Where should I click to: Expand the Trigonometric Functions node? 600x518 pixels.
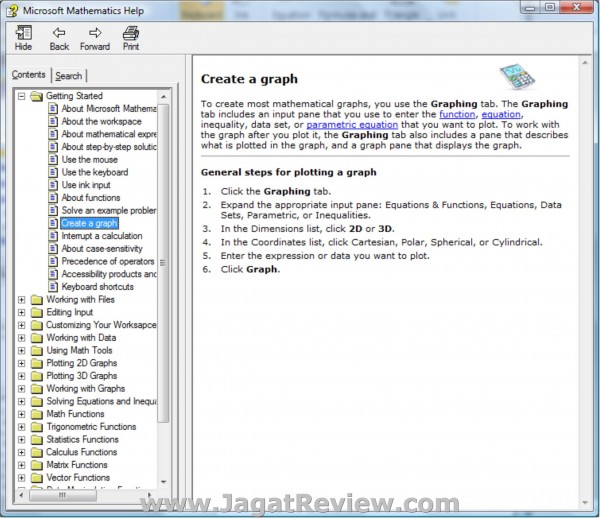click(x=22, y=427)
